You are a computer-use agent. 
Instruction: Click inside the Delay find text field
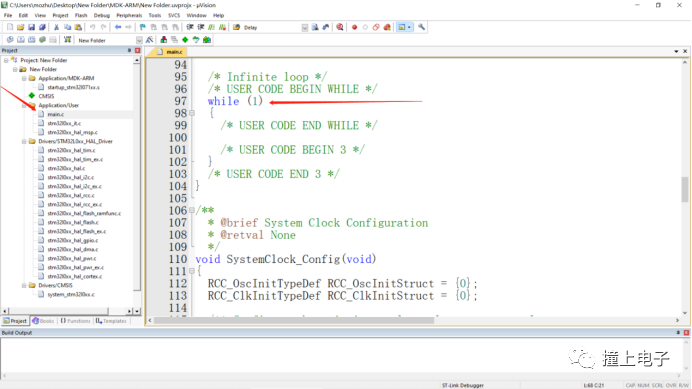click(271, 28)
